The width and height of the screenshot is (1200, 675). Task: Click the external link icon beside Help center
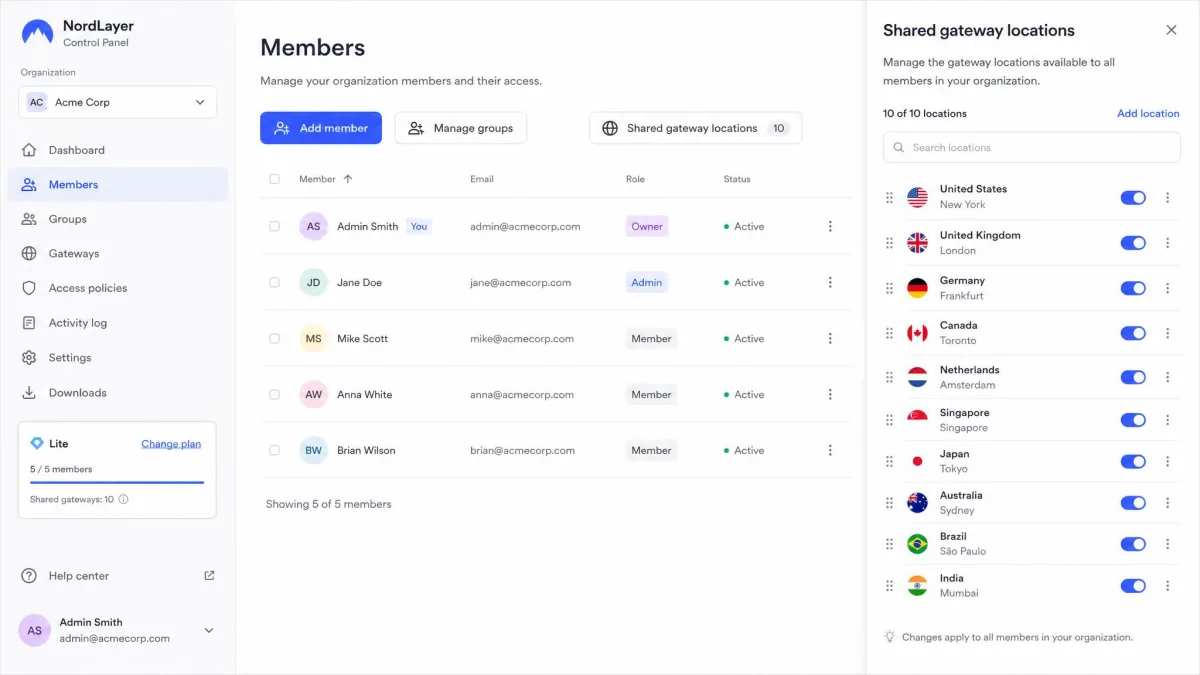(209, 576)
